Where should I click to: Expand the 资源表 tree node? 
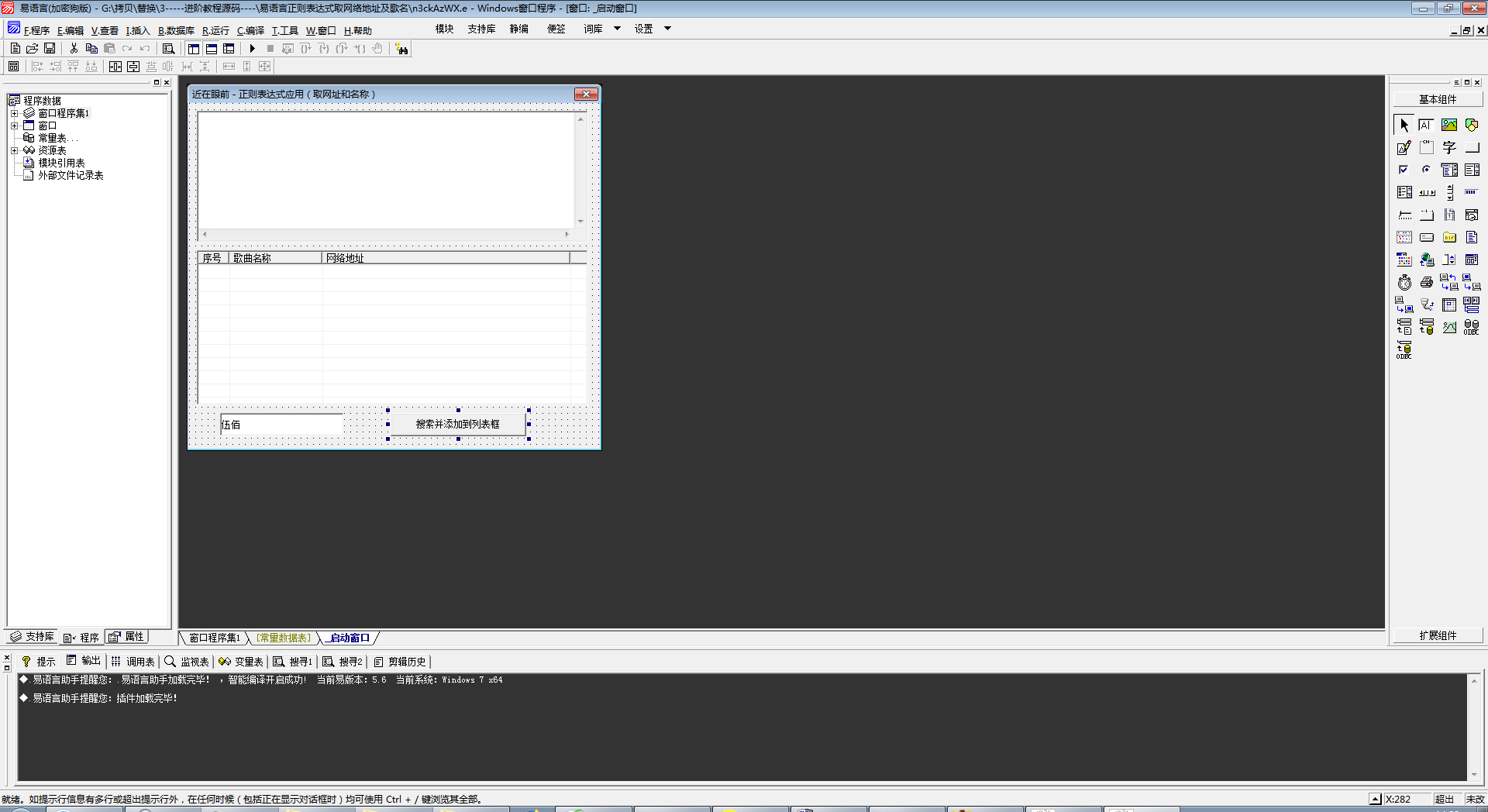pyautogui.click(x=14, y=150)
